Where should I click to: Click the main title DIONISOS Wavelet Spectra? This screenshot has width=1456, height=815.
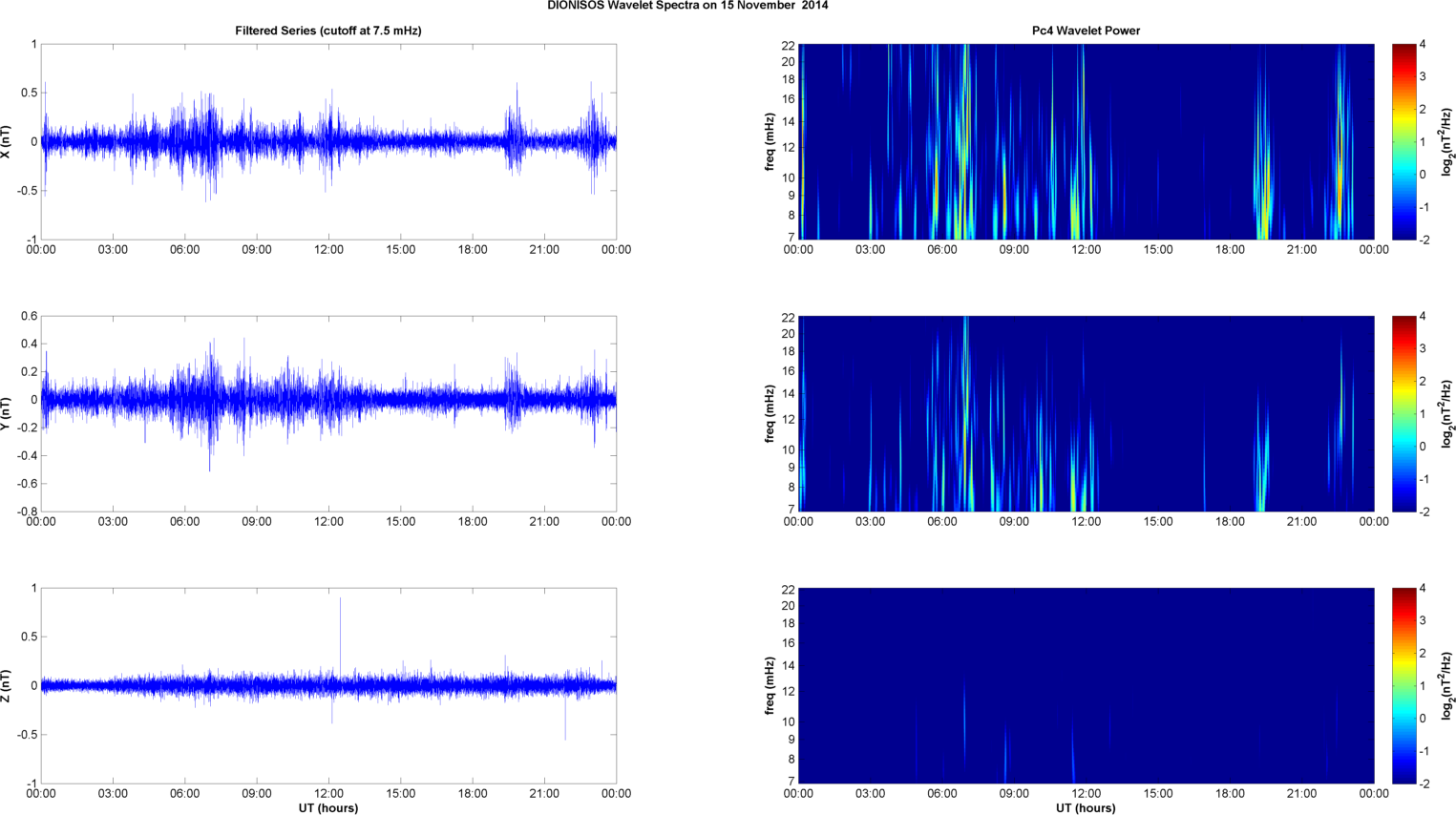pos(687,6)
